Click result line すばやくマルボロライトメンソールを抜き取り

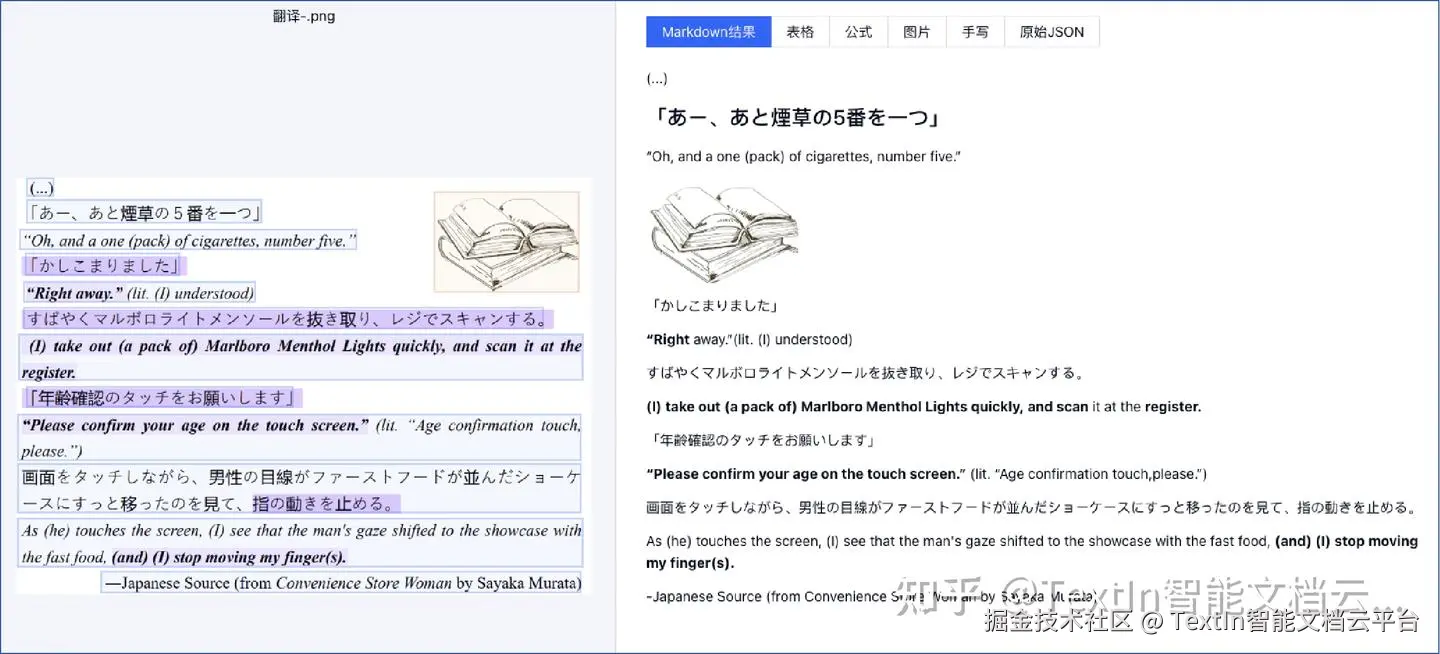tap(866, 373)
